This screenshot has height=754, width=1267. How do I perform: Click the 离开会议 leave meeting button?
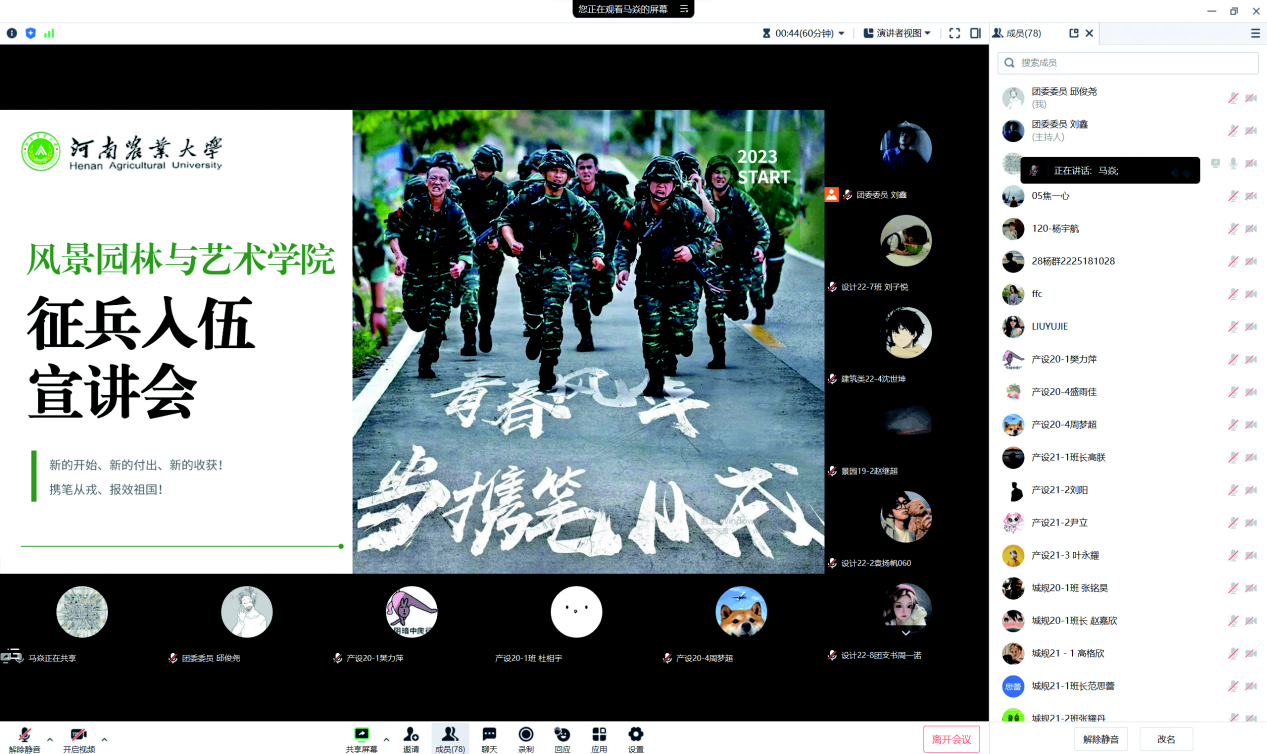(x=951, y=739)
